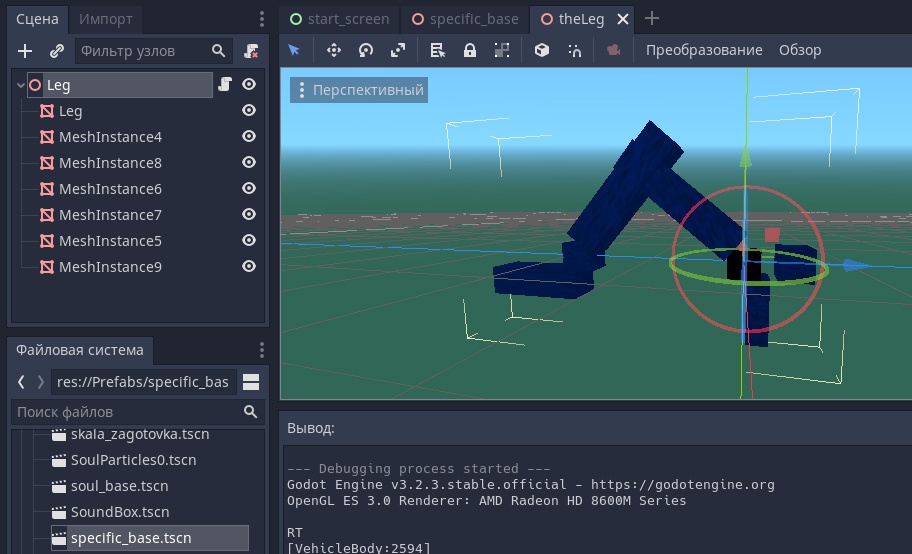The width and height of the screenshot is (912, 554).
Task: Collapse the Leg root node
Action: (21, 85)
